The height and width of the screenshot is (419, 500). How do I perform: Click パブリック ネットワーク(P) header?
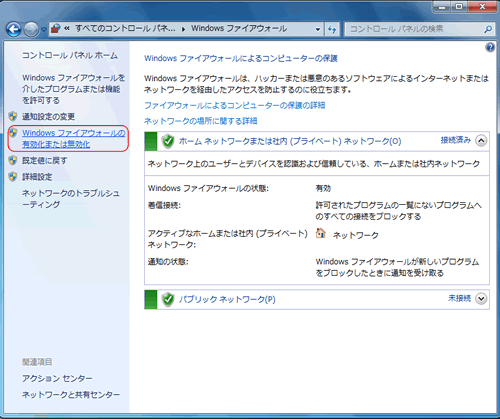tap(227, 299)
